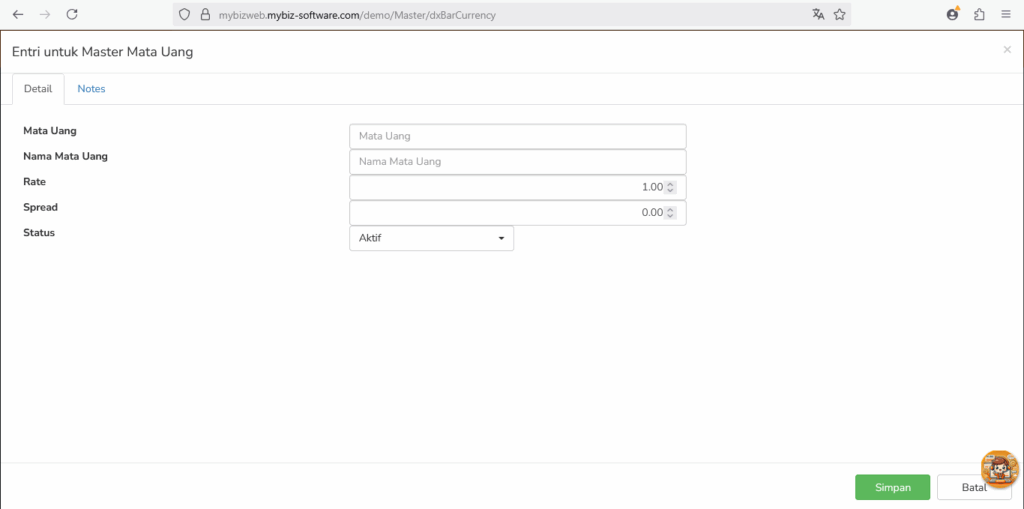Image resolution: width=1024 pixels, height=509 pixels.
Task: Bookmark this page with star icon
Action: (840, 14)
